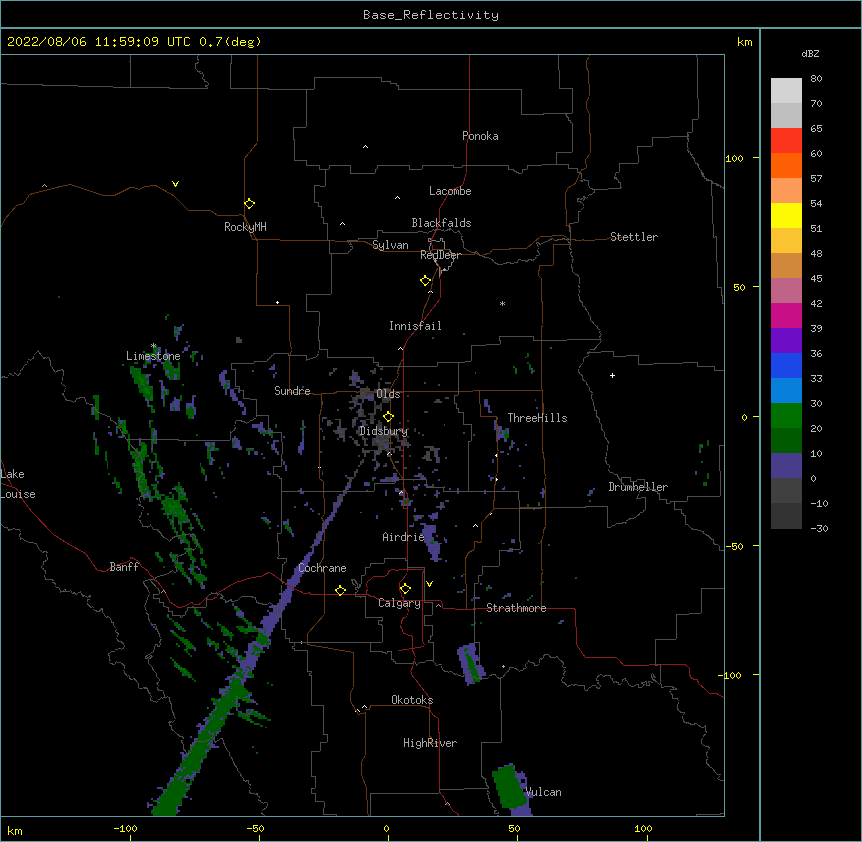Click the Airdrie label
This screenshot has width=862, height=842.
(403, 537)
